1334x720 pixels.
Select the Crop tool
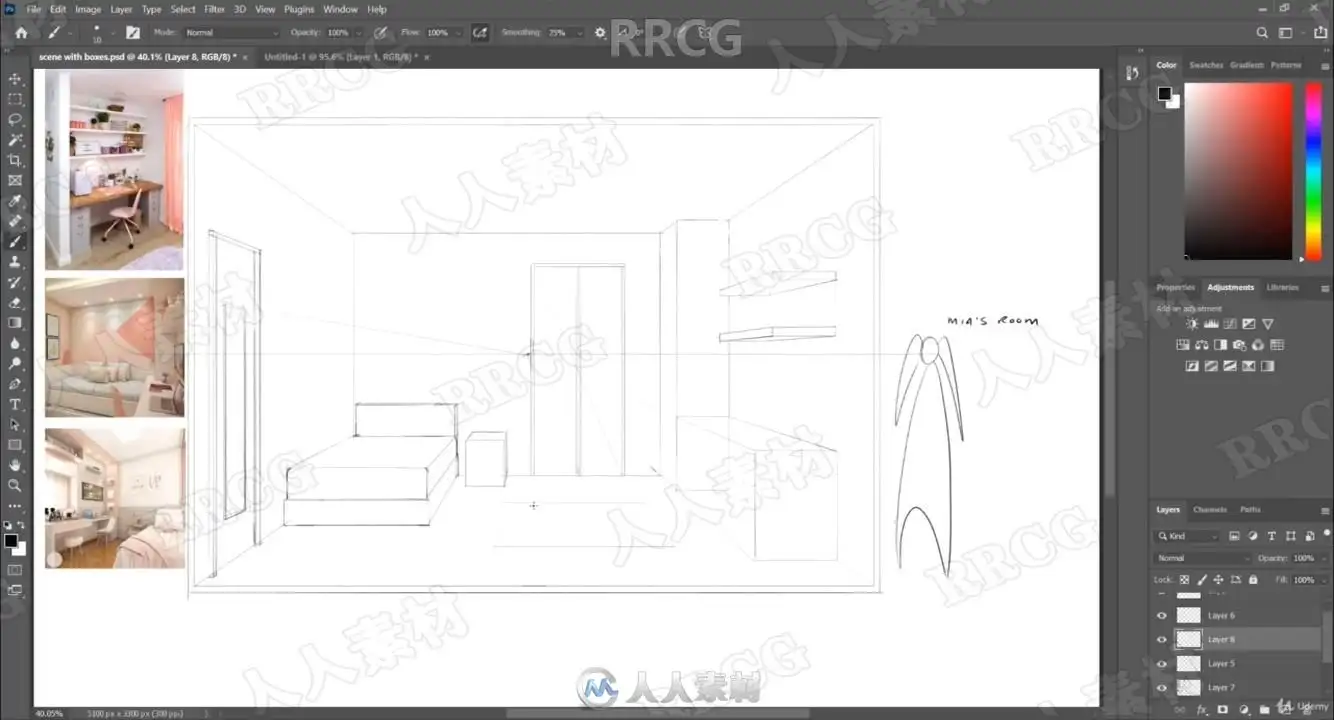click(x=15, y=160)
